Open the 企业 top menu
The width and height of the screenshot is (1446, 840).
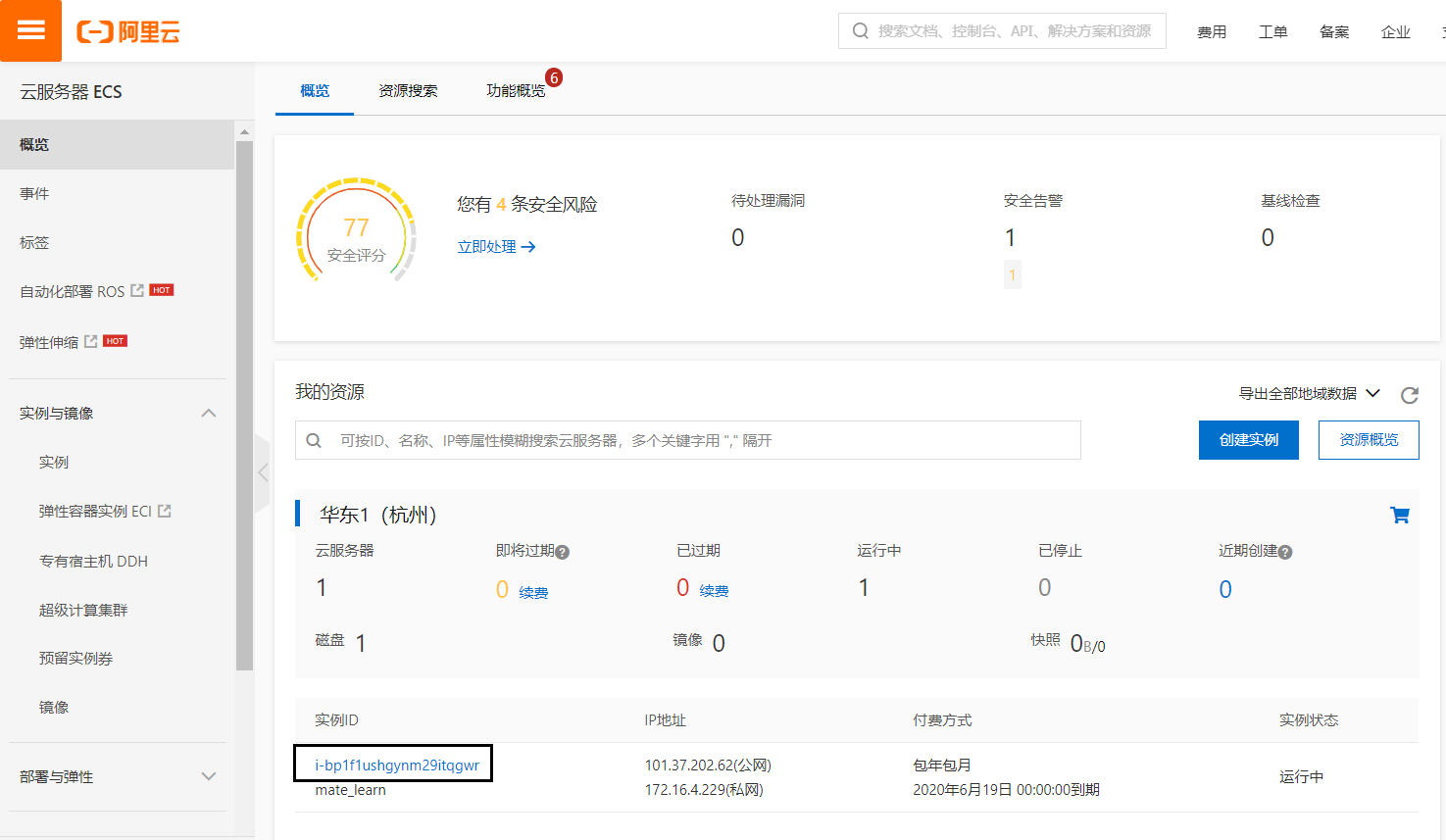[1396, 31]
